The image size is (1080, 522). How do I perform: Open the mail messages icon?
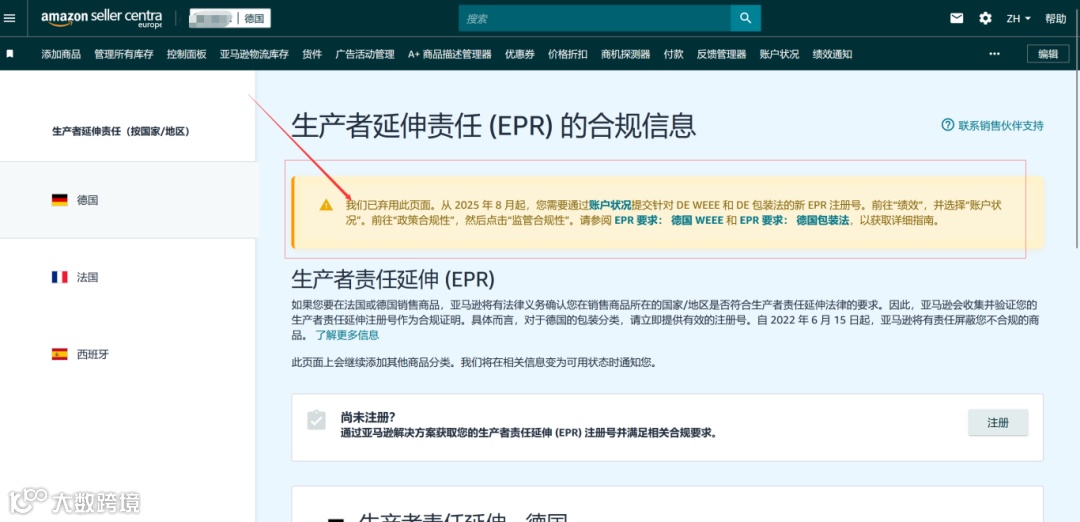[957, 19]
